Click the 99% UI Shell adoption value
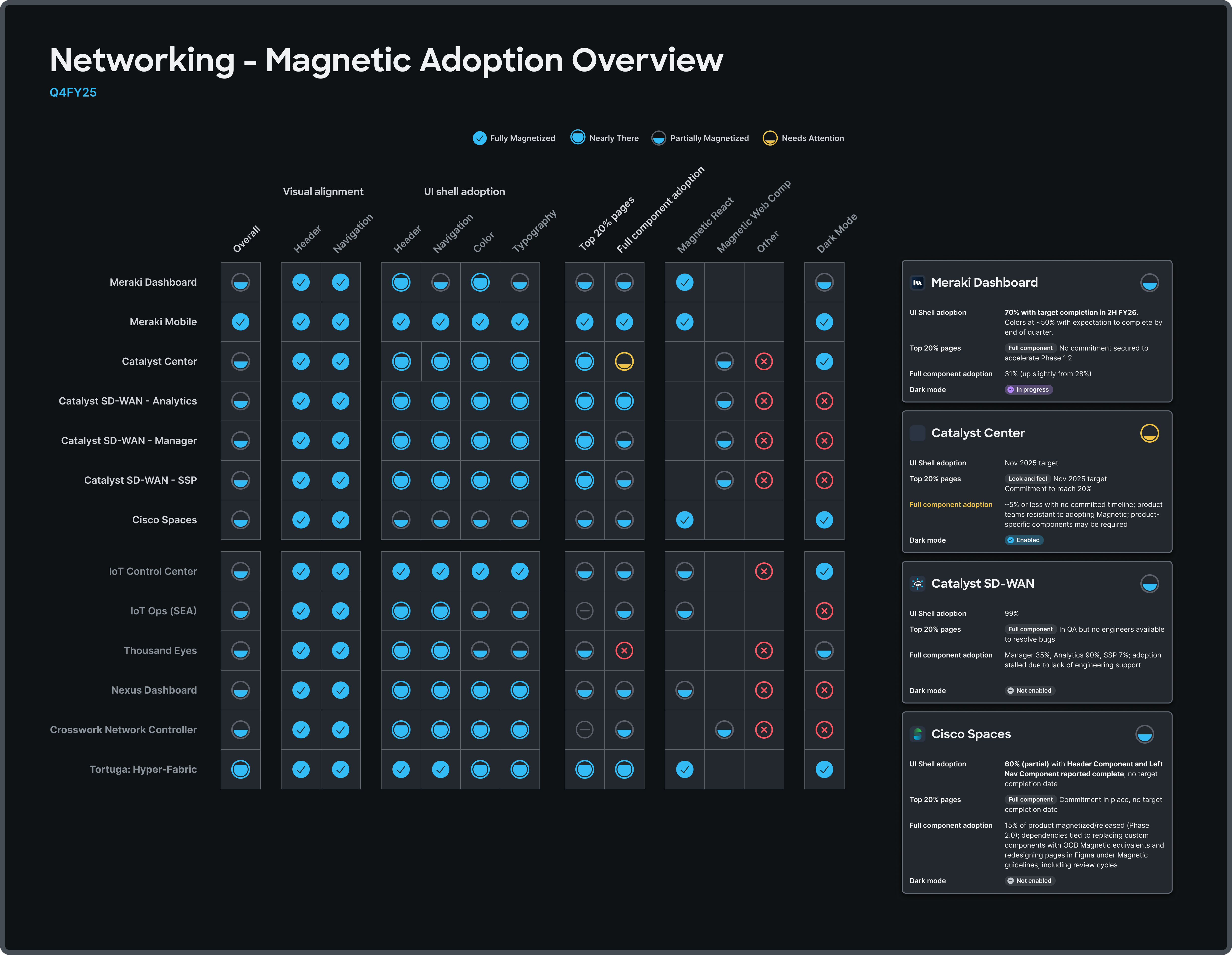Screen dimensions: 1232x955 [1011, 614]
